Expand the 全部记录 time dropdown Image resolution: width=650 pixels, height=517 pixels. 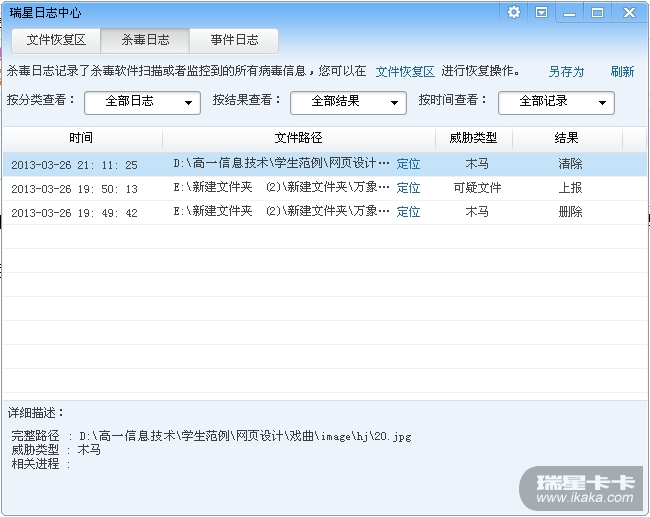(556, 102)
